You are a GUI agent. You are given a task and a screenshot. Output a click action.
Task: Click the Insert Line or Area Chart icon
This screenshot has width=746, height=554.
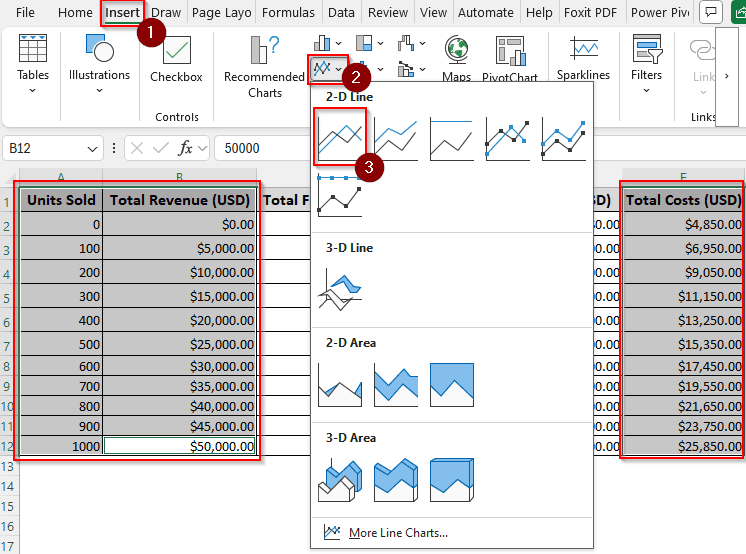[x=322, y=69]
